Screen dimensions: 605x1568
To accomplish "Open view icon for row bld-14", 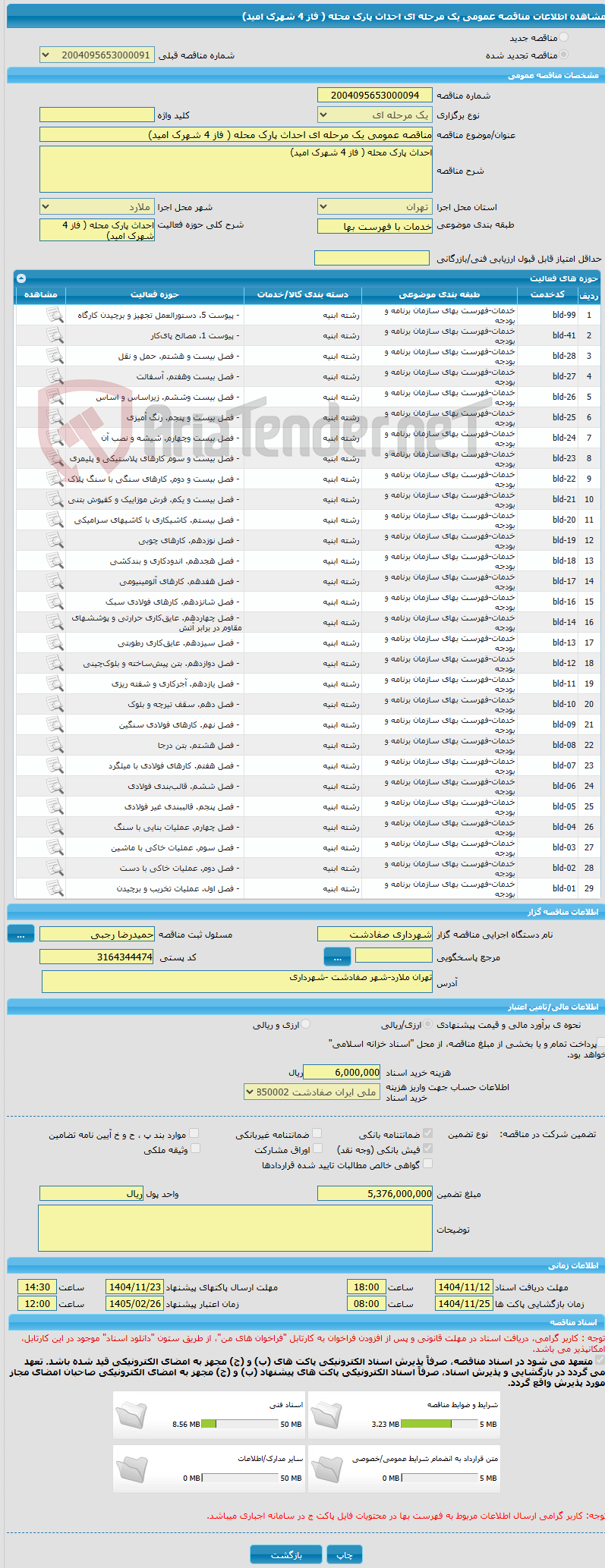I will coord(55,622).
